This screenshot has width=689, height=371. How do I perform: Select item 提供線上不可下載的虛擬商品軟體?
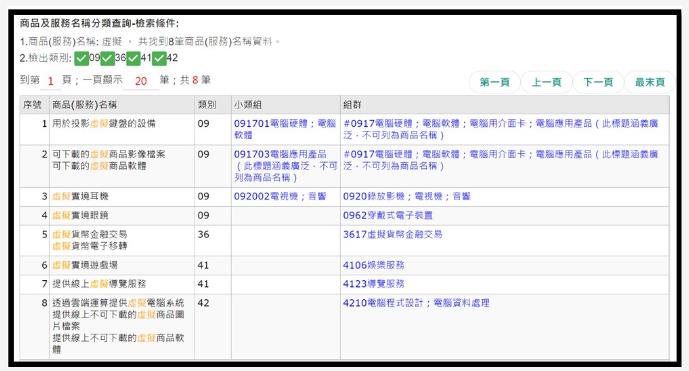point(118,344)
